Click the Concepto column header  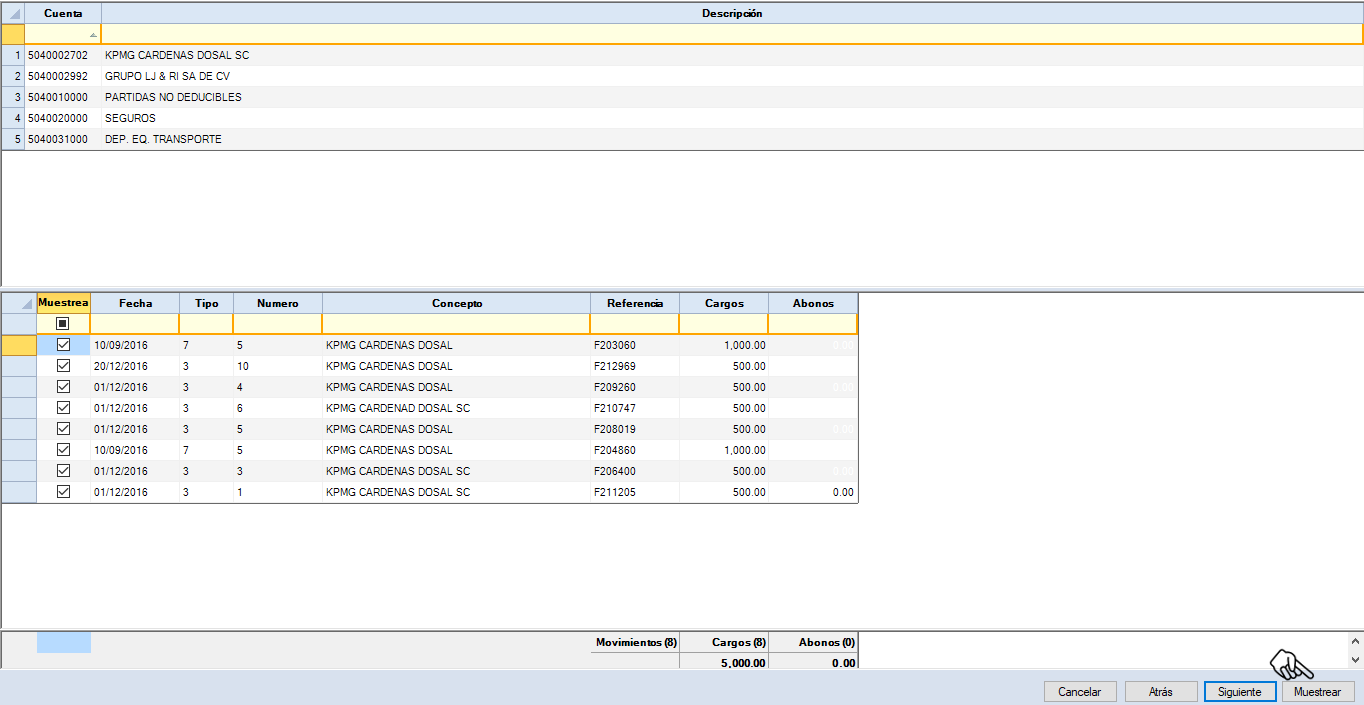[456, 303]
